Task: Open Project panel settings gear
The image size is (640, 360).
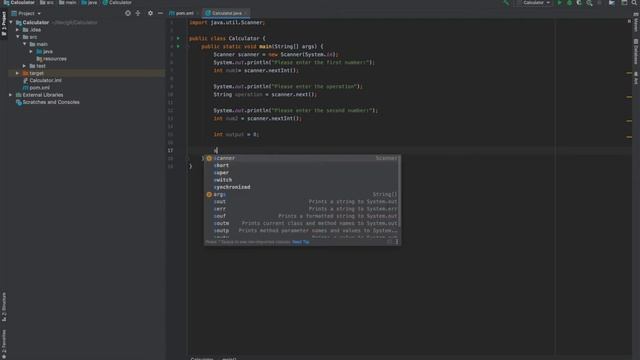Action: coord(150,13)
